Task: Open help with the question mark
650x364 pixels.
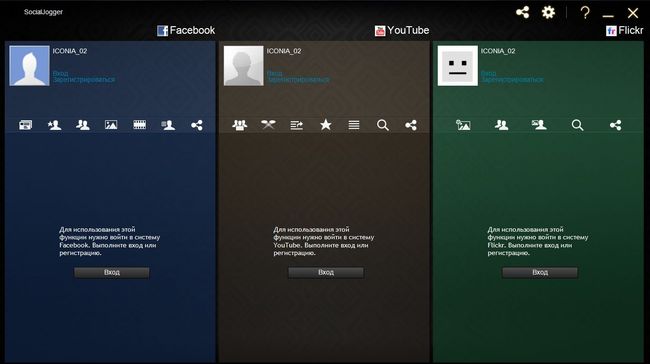Action: (x=585, y=12)
